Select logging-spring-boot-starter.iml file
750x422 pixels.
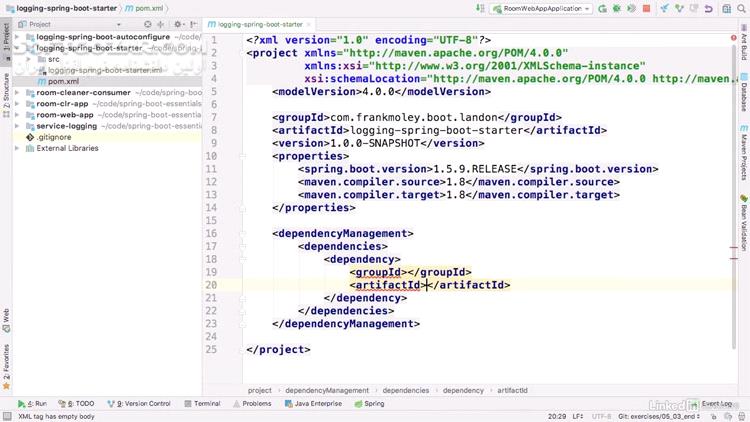pyautogui.click(x=107, y=70)
